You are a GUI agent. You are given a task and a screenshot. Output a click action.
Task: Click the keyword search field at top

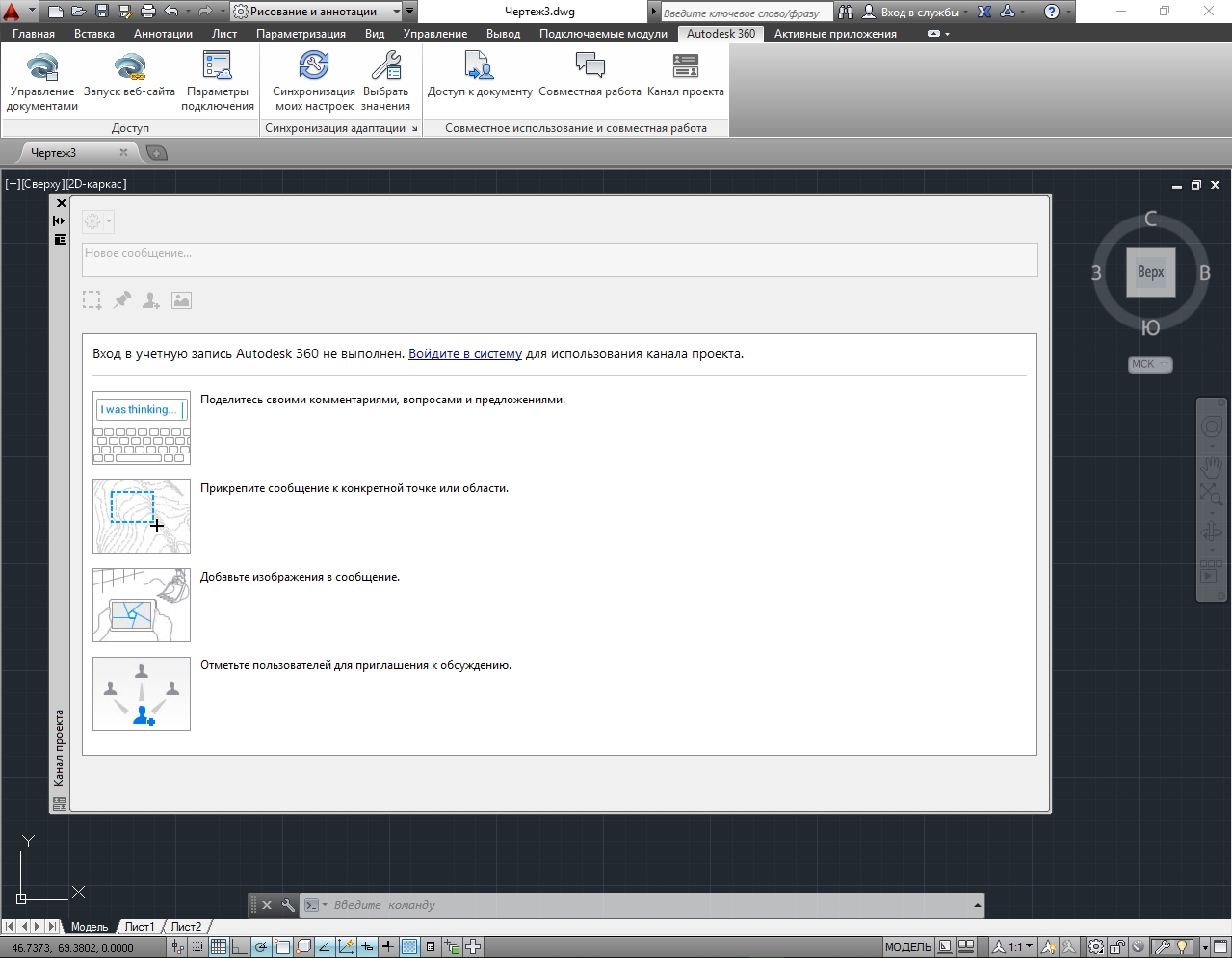[x=746, y=13]
